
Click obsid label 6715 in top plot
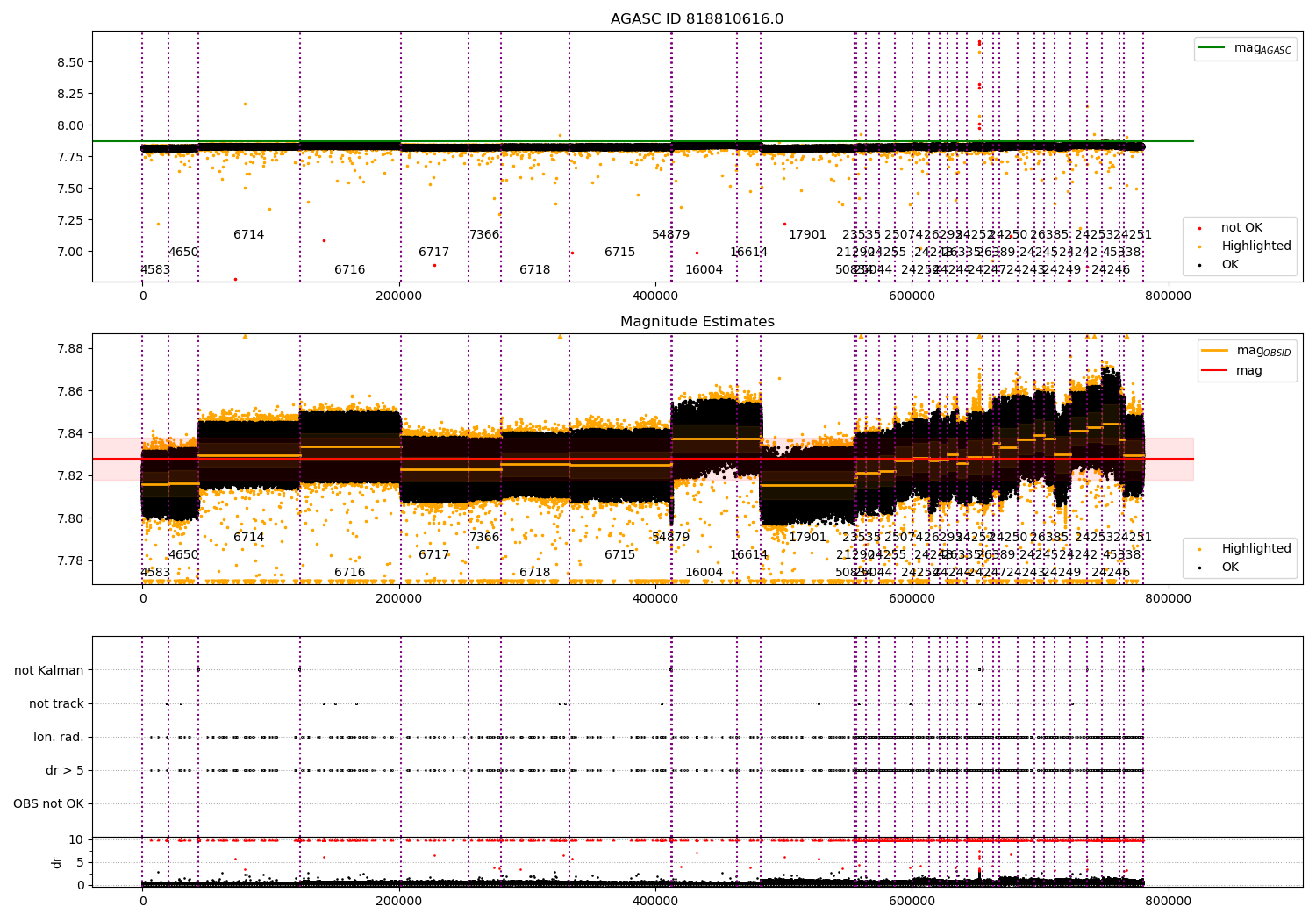click(619, 253)
